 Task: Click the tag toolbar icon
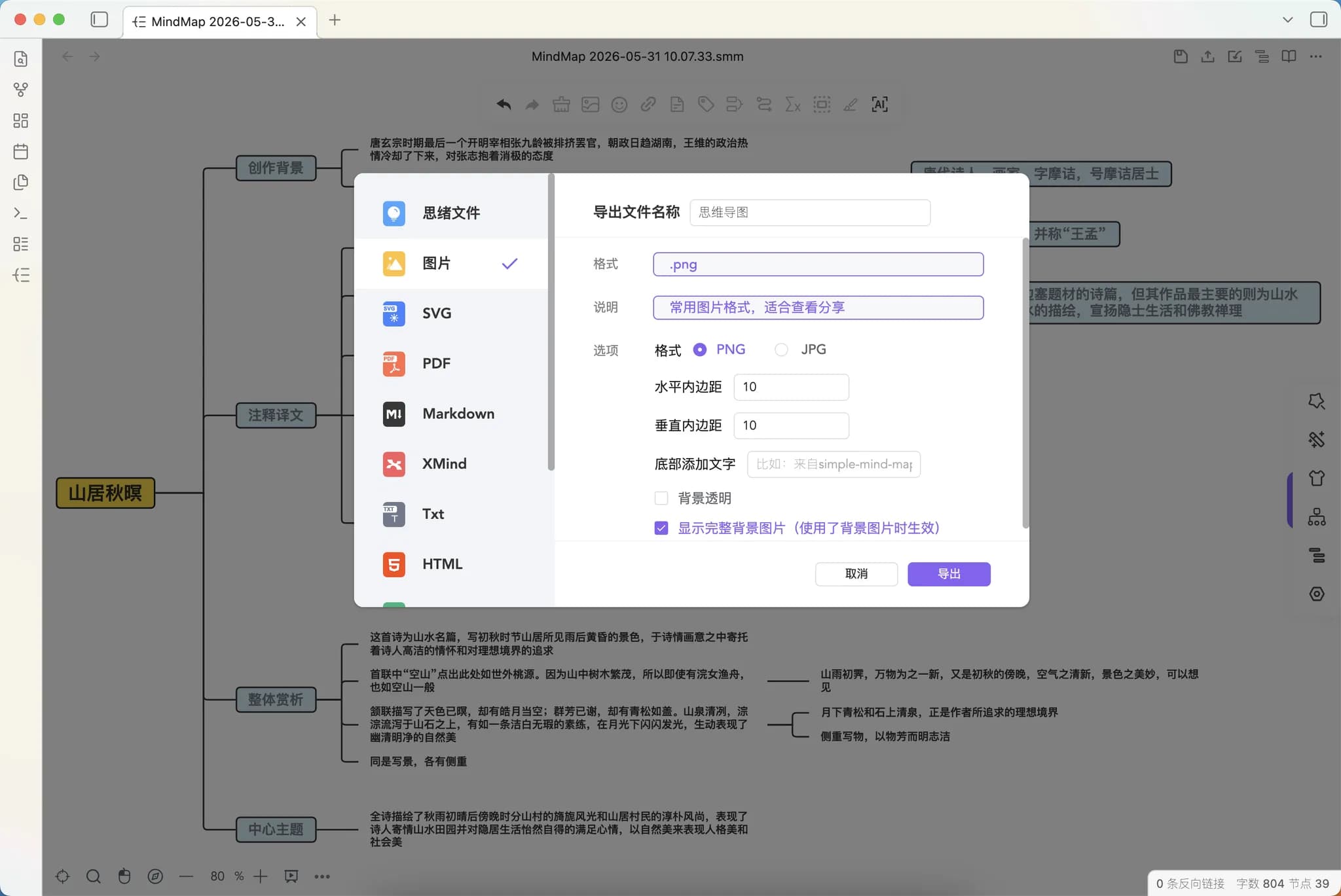706,105
